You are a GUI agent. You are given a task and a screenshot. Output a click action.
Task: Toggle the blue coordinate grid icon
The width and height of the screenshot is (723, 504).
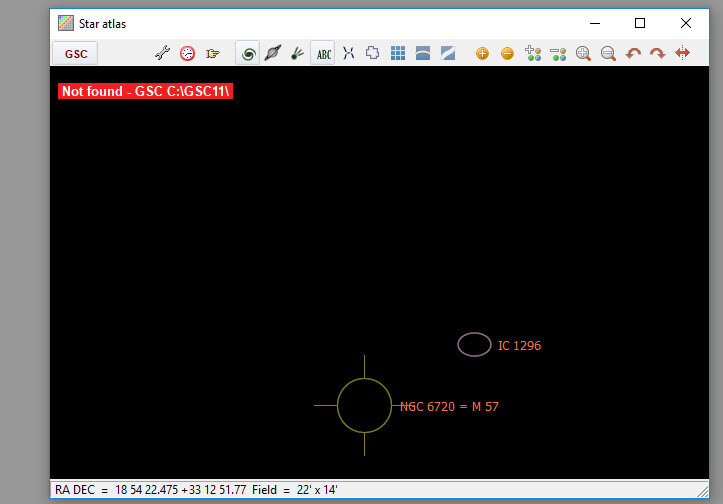(x=397, y=53)
